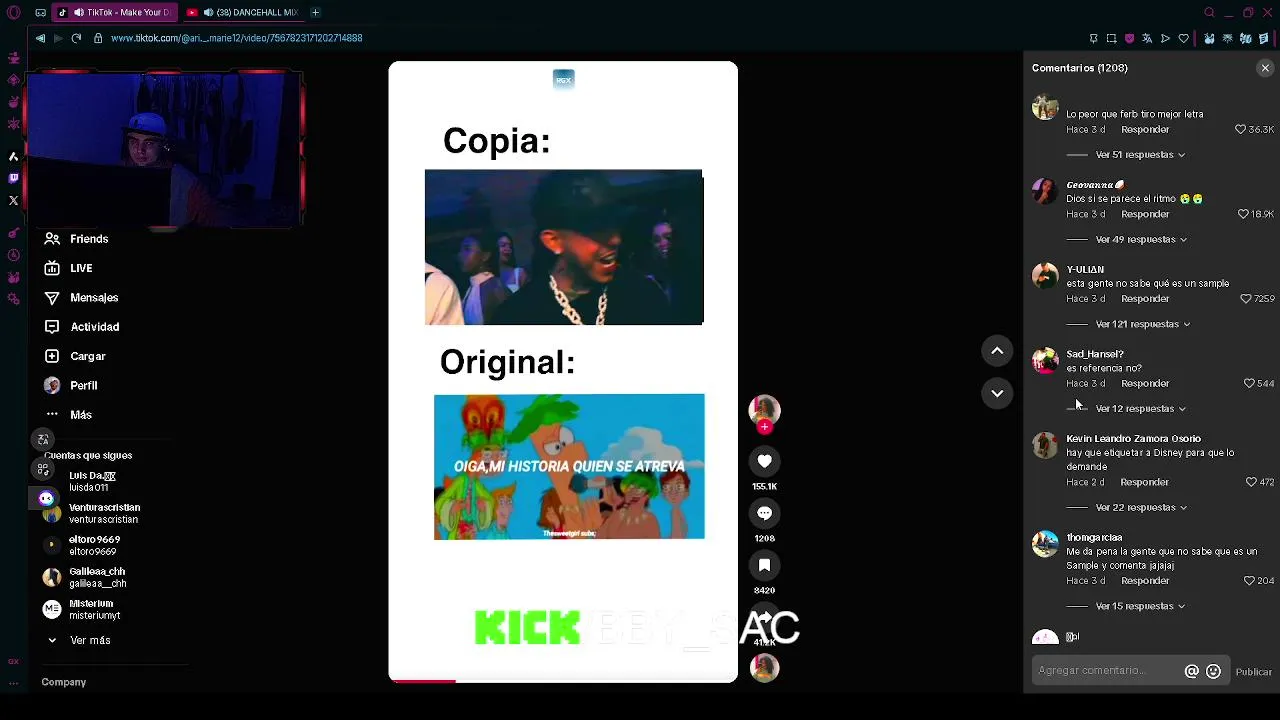Go to next video arrow
Viewport: 1280px width, 720px height.
[997, 394]
